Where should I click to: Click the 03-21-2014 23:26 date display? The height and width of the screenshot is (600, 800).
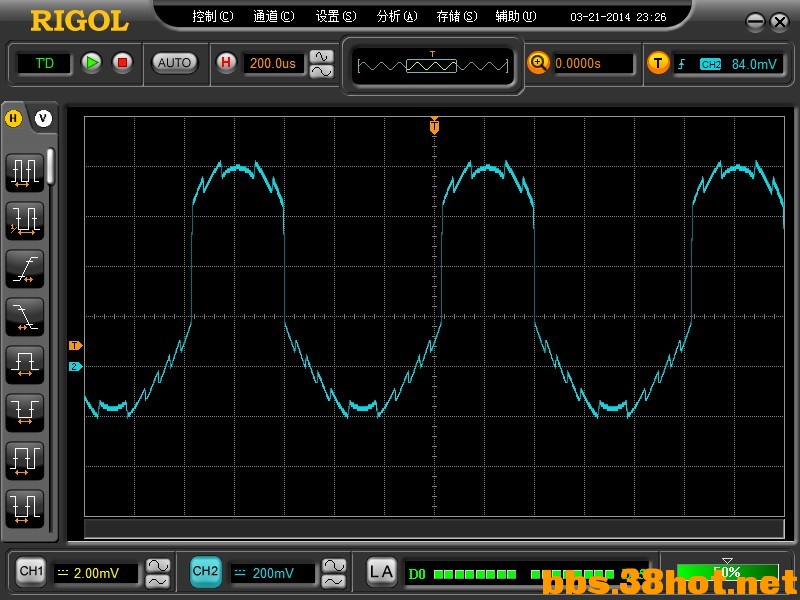(618, 17)
